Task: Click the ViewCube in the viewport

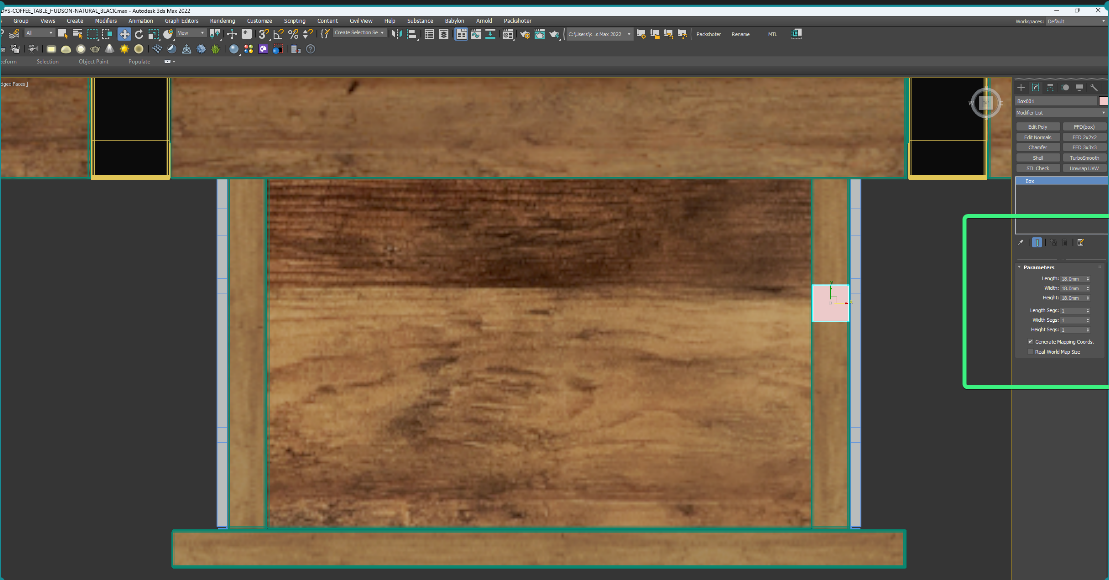Action: coord(985,102)
